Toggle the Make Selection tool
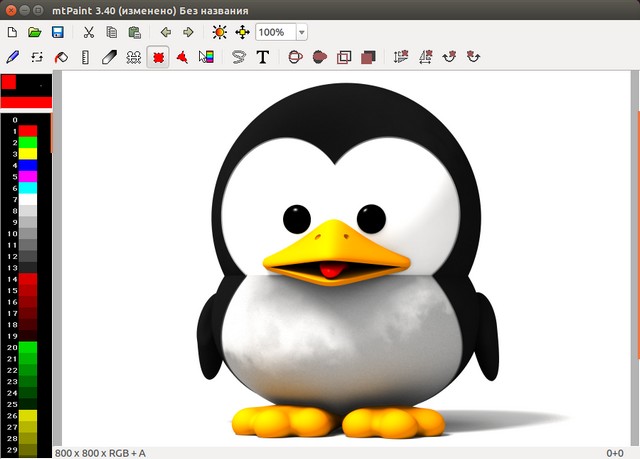Screen dimensions: 640x459 pyautogui.click(x=158, y=57)
